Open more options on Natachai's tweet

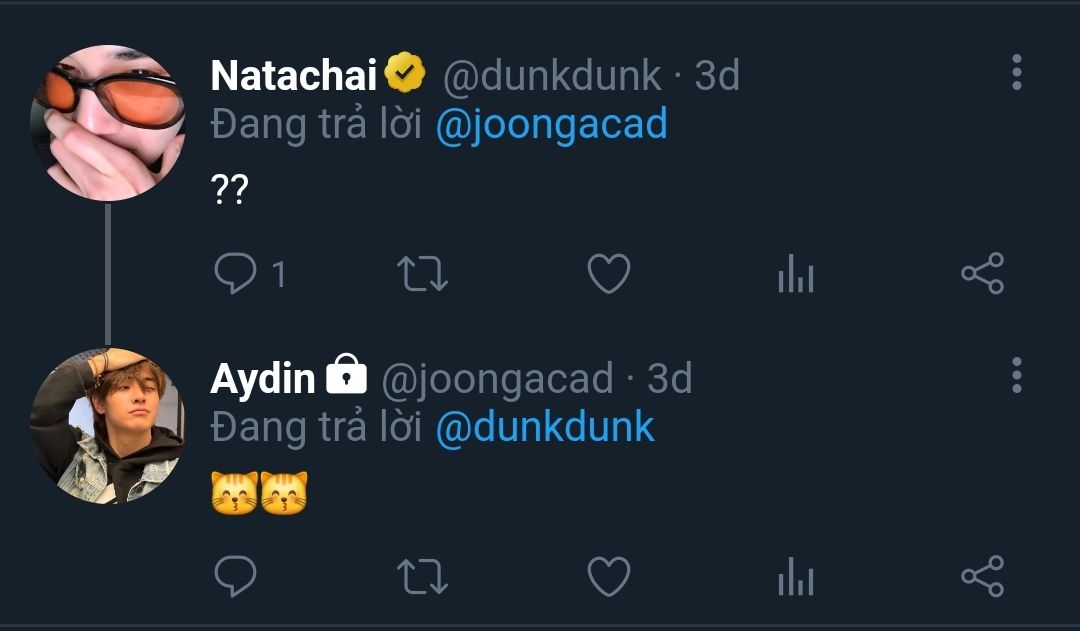tap(1017, 73)
